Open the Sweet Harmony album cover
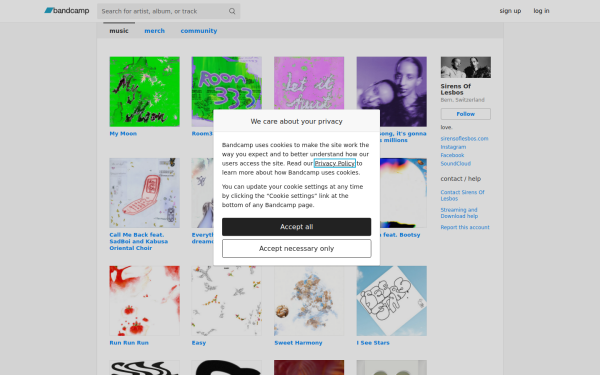600x375 pixels. pyautogui.click(x=309, y=301)
